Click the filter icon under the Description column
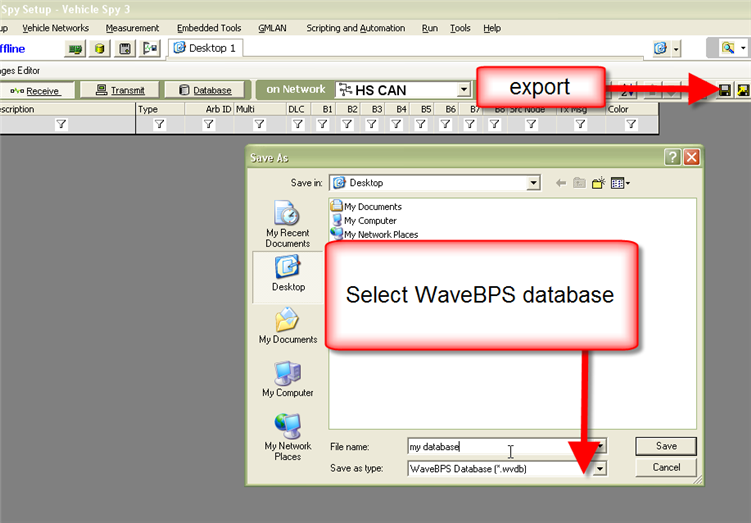The image size is (751, 523). click(x=61, y=125)
